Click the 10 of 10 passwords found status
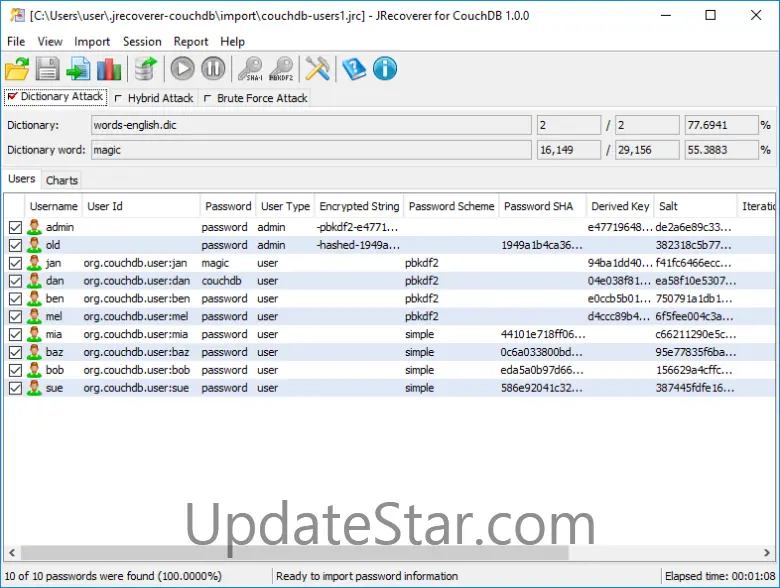780x588 pixels. coord(113,576)
